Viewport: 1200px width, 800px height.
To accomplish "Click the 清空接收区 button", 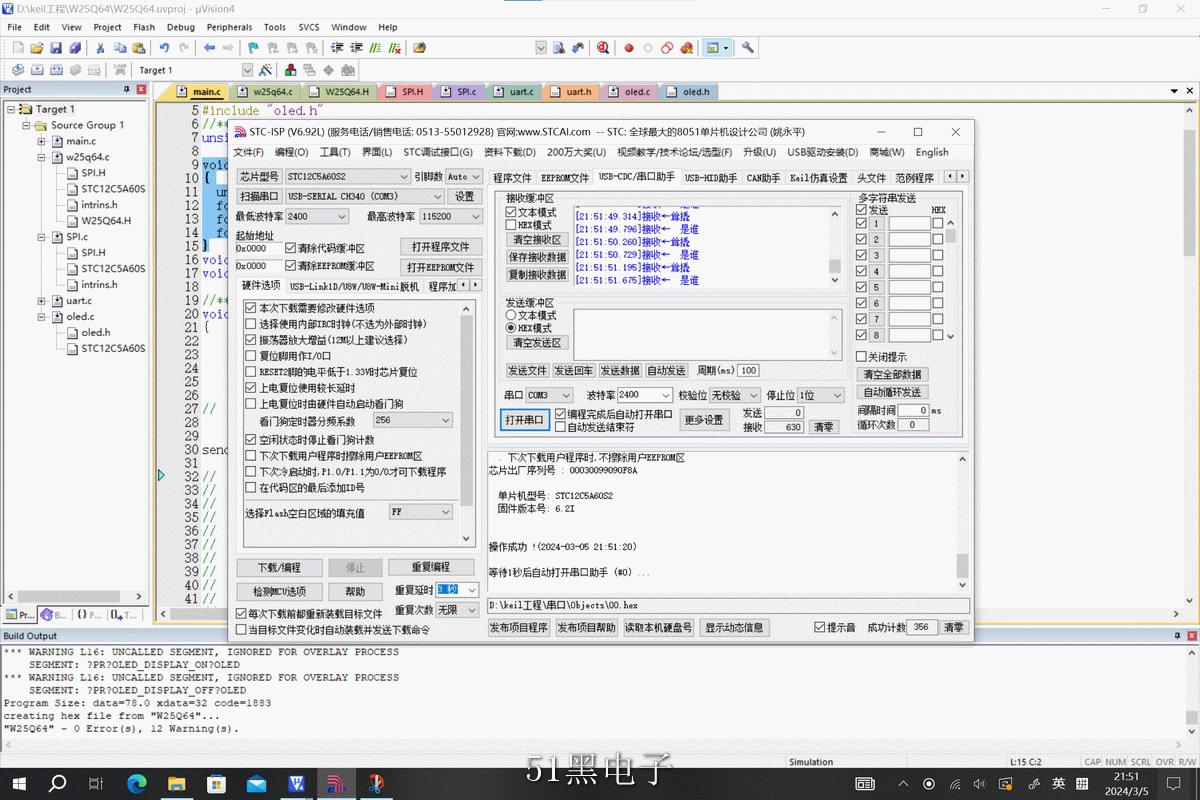I will (538, 240).
